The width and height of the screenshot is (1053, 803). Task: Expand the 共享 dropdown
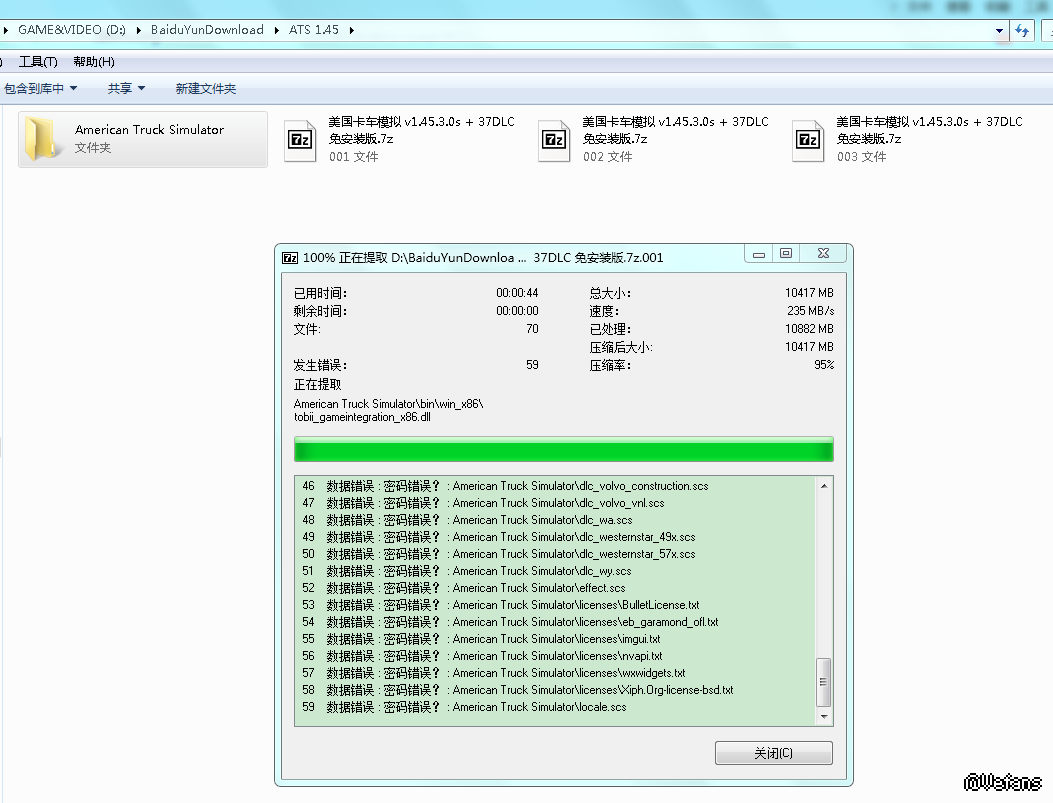click(126, 89)
